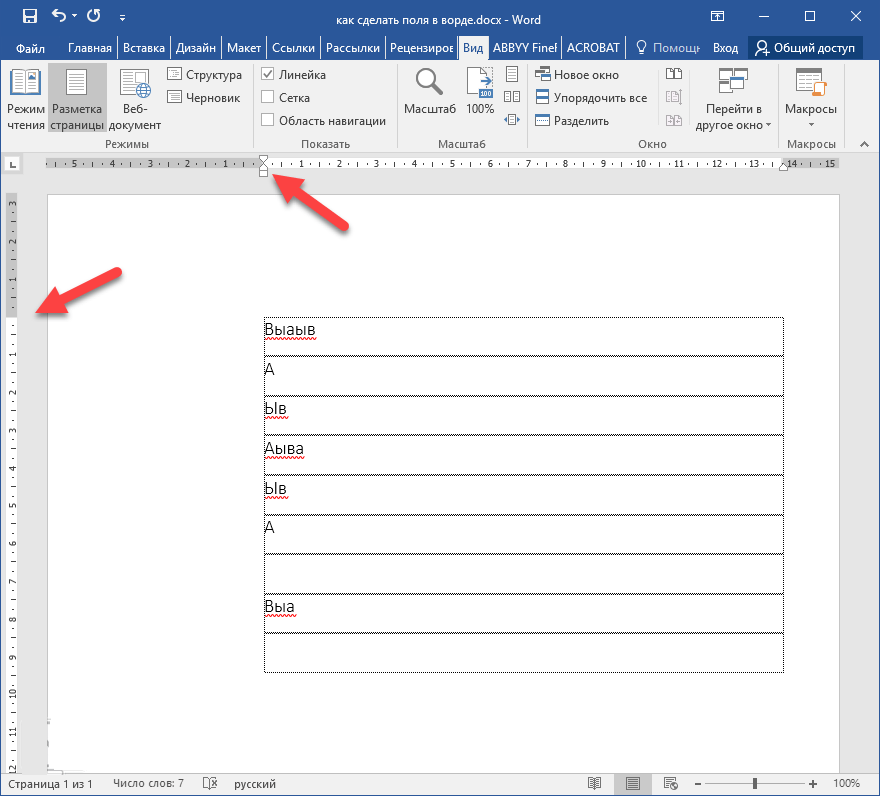This screenshot has width=880, height=796.
Task: Open the Файл menu tab
Action: [x=30, y=47]
